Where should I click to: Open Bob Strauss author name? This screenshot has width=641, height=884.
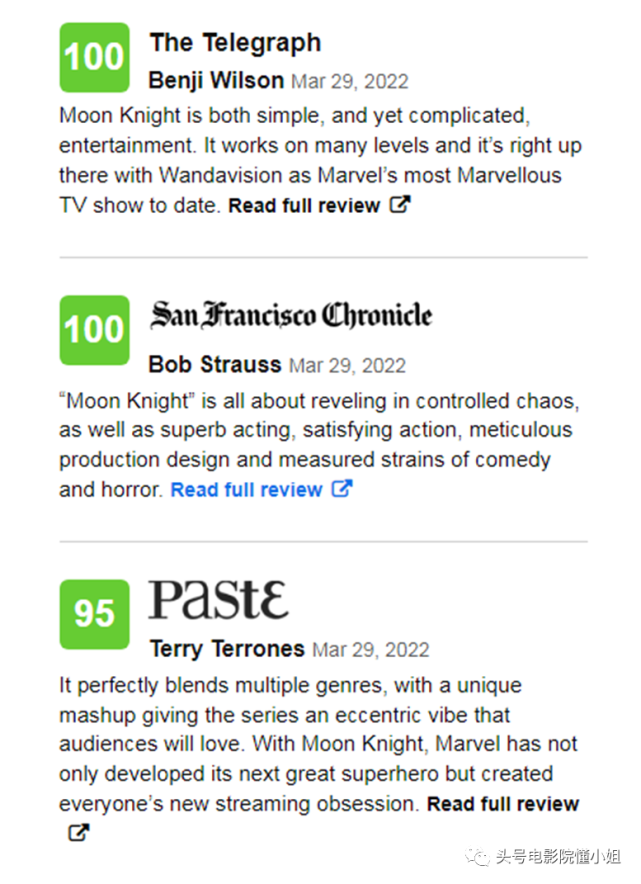(214, 364)
